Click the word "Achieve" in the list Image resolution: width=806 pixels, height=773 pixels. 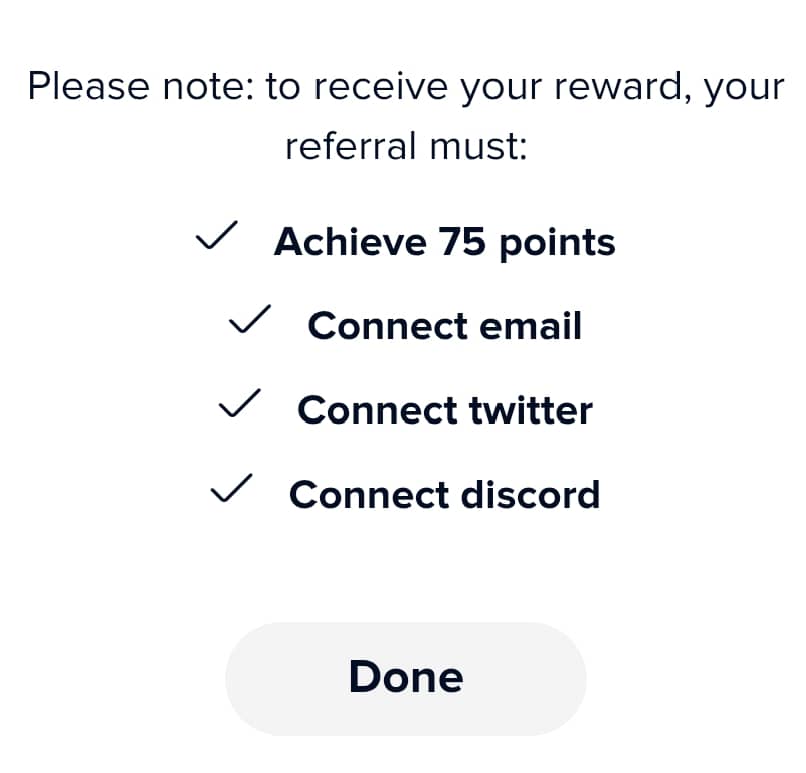click(x=349, y=242)
